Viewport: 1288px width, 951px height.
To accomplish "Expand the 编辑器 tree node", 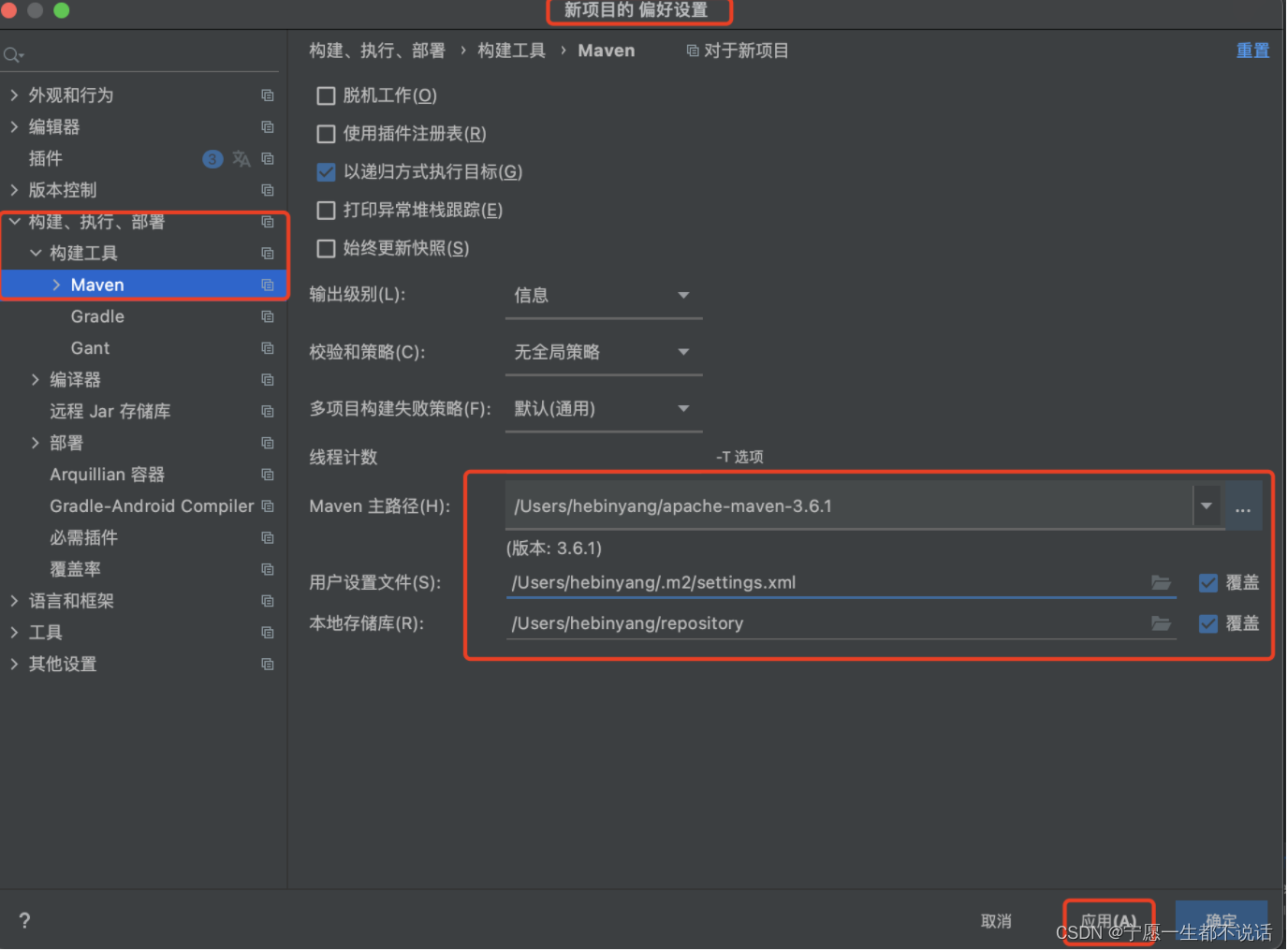I will [14, 127].
